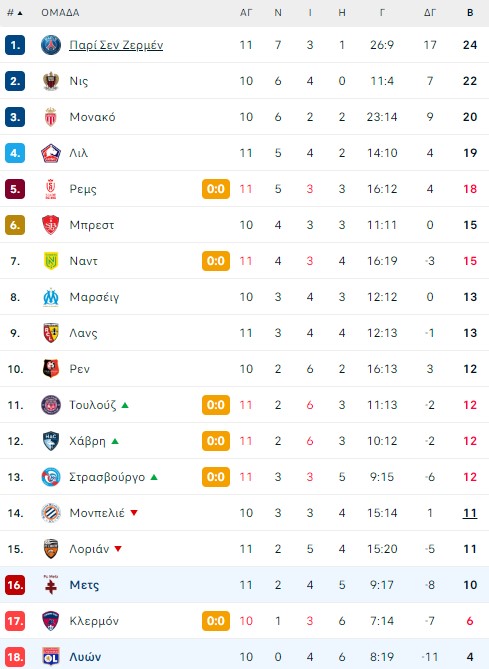Click the Lille club logo
The image size is (489, 669).
(x=51, y=153)
